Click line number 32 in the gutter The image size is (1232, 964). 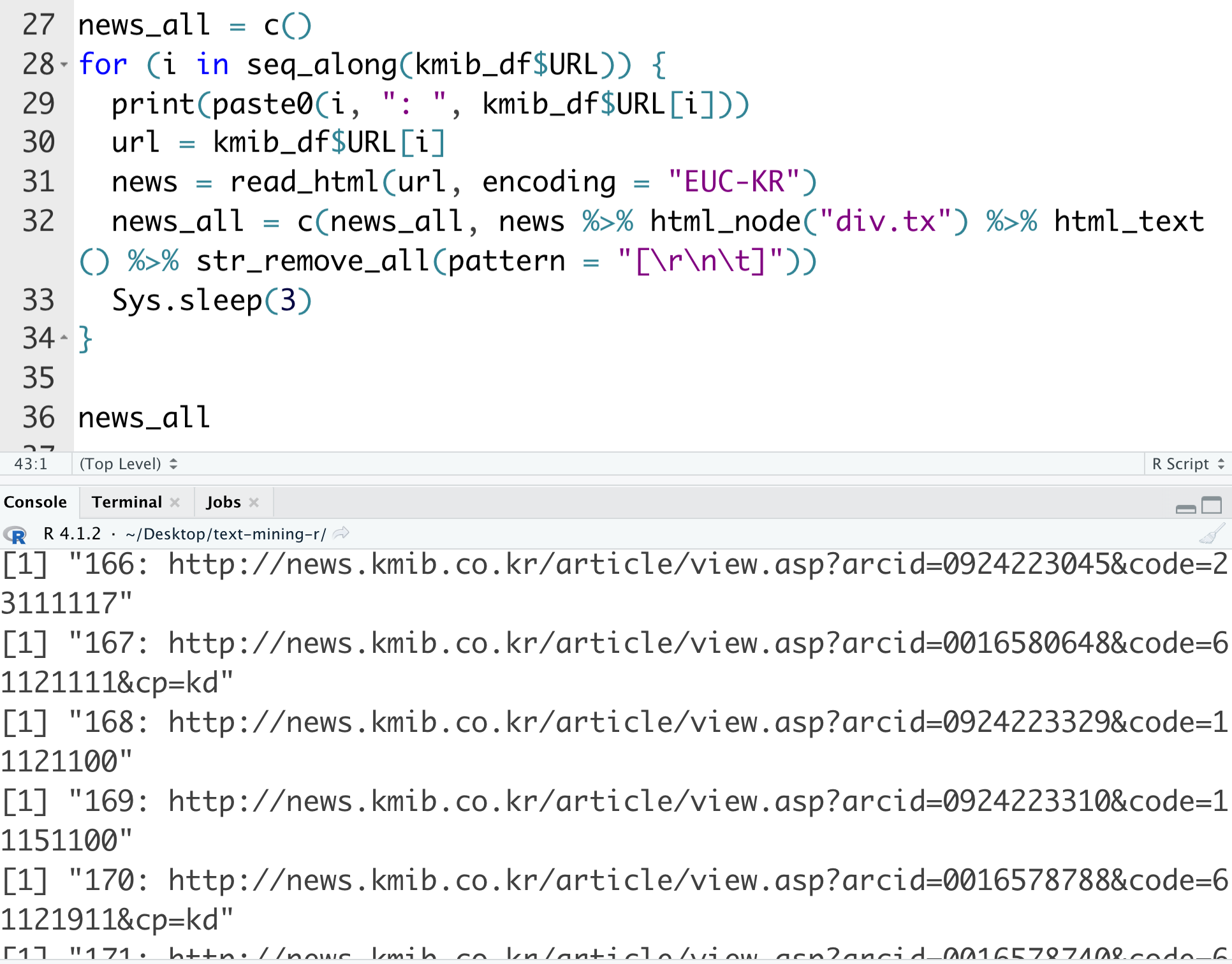point(38,221)
